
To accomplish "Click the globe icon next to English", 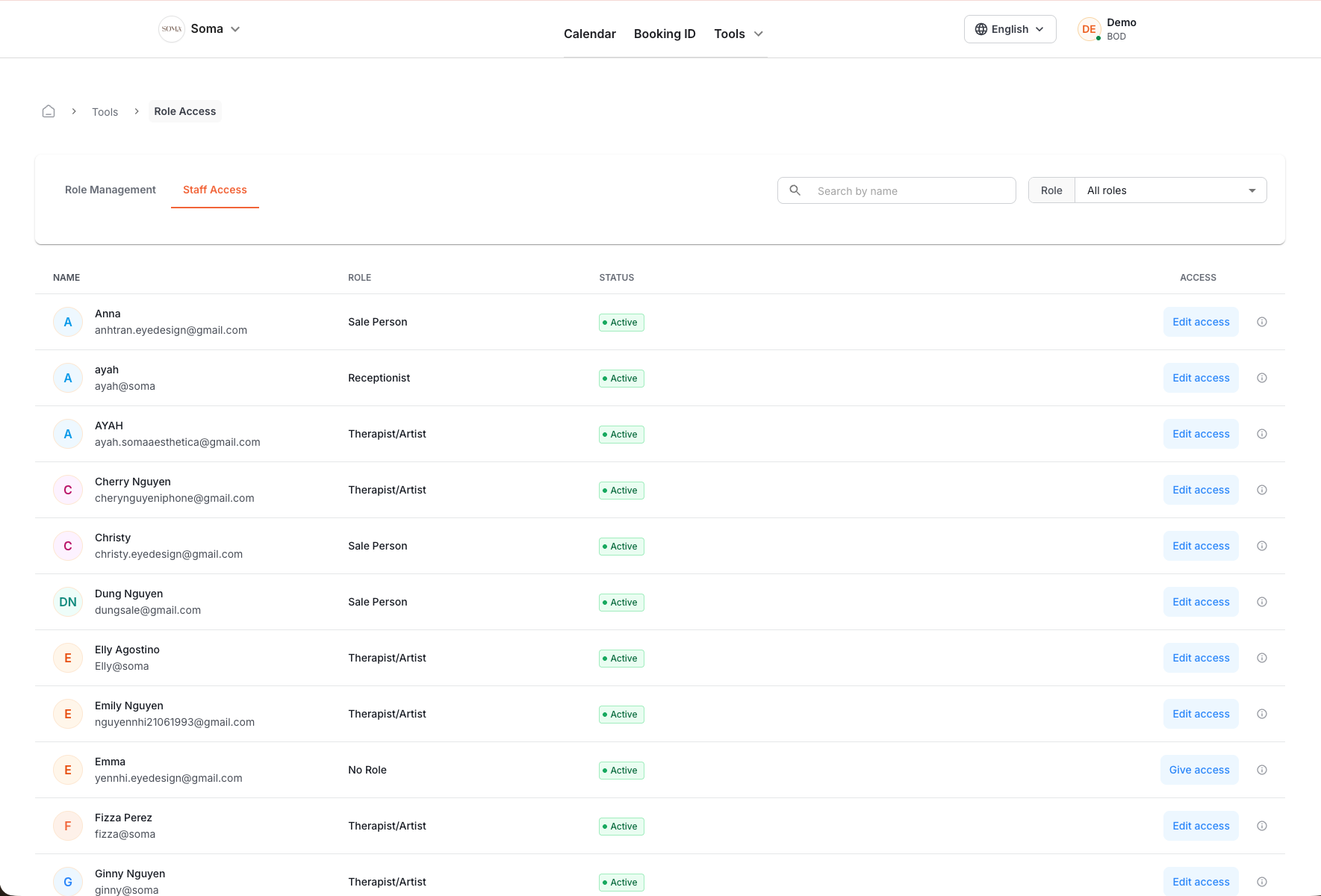I will tap(980, 29).
